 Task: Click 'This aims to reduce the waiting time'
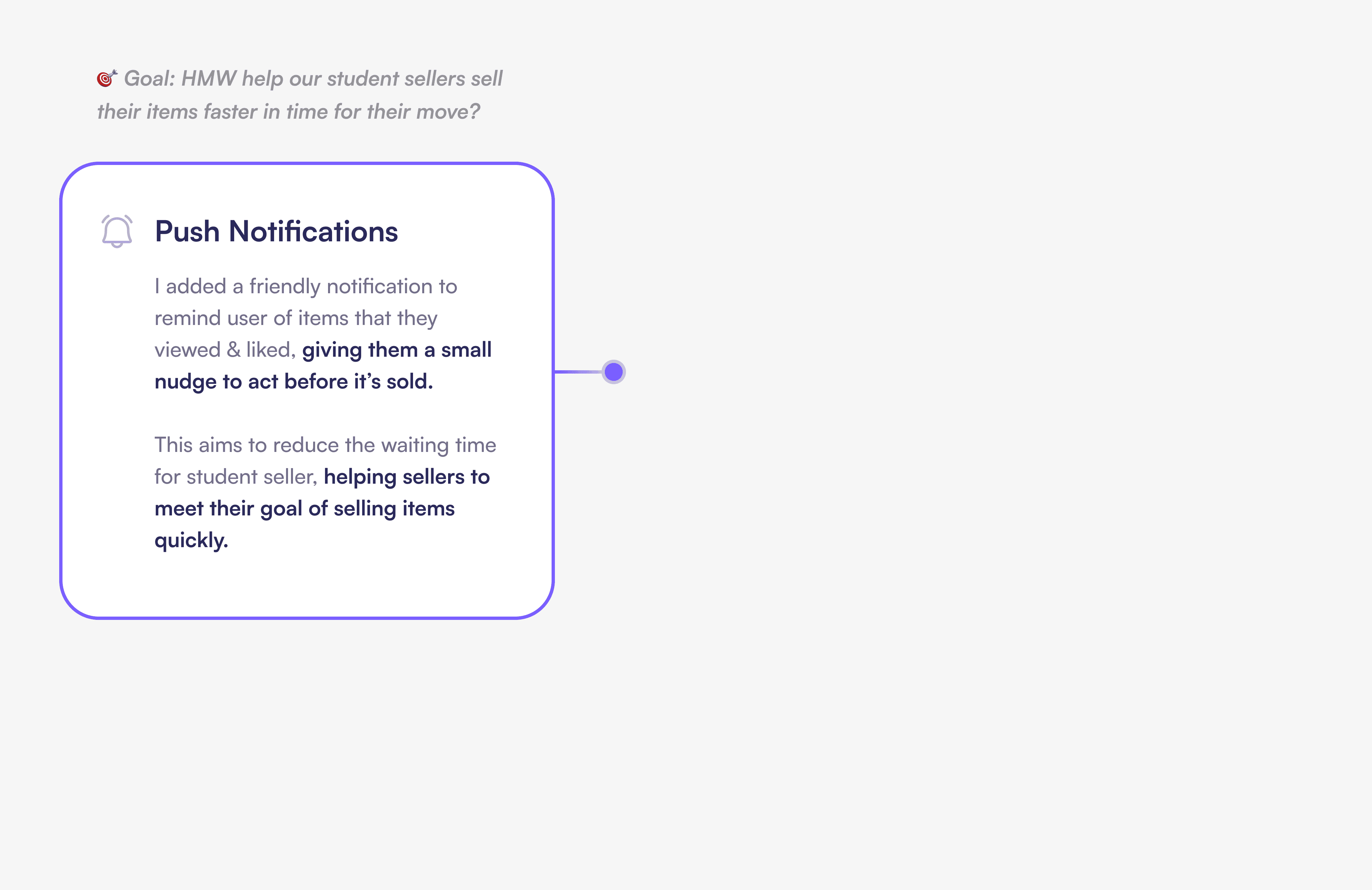click(x=325, y=445)
